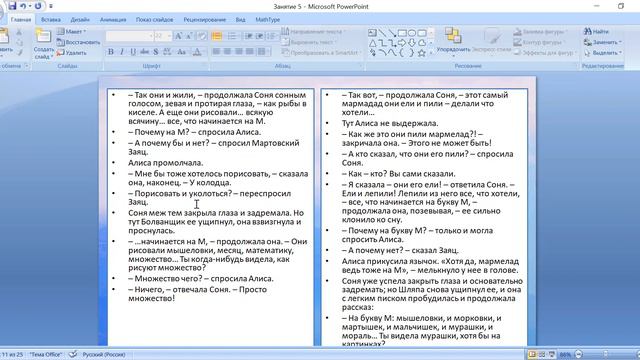Open Change Case (Aa) dropdown

click(x=182, y=52)
